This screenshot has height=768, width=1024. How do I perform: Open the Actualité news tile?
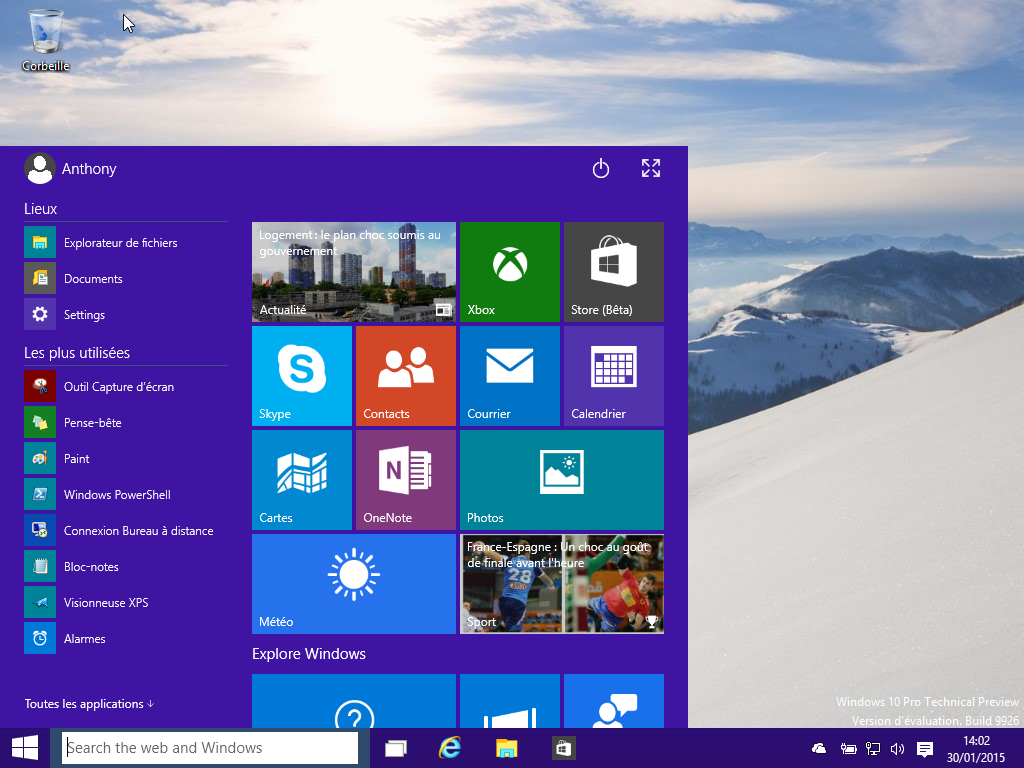pos(353,271)
